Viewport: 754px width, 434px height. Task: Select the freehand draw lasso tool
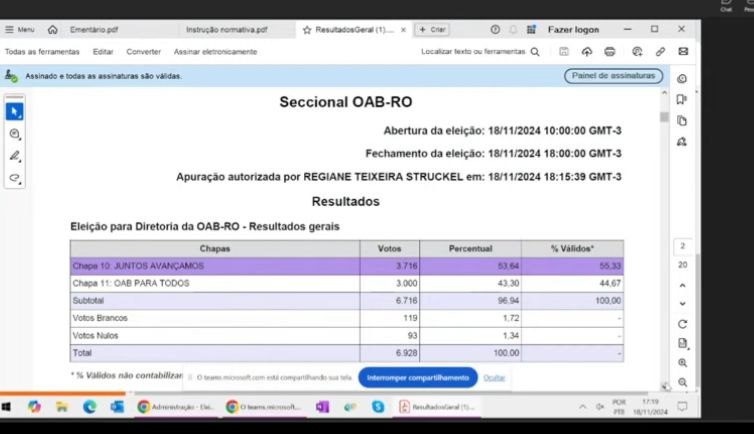click(x=14, y=178)
